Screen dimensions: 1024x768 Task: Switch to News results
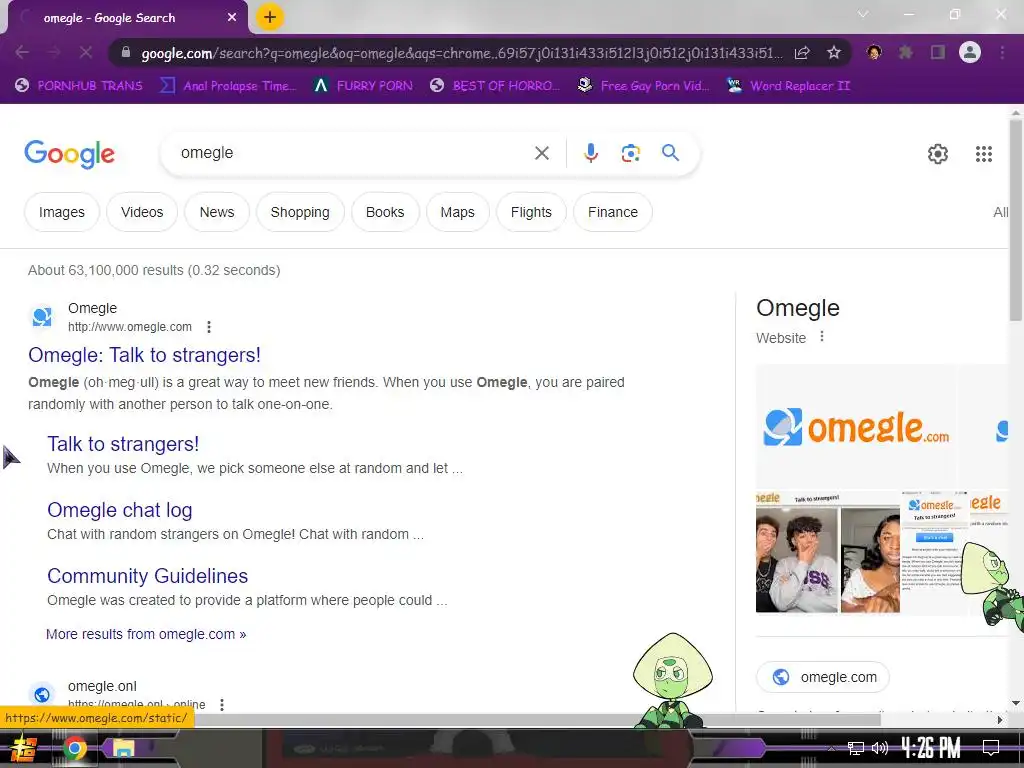217,212
